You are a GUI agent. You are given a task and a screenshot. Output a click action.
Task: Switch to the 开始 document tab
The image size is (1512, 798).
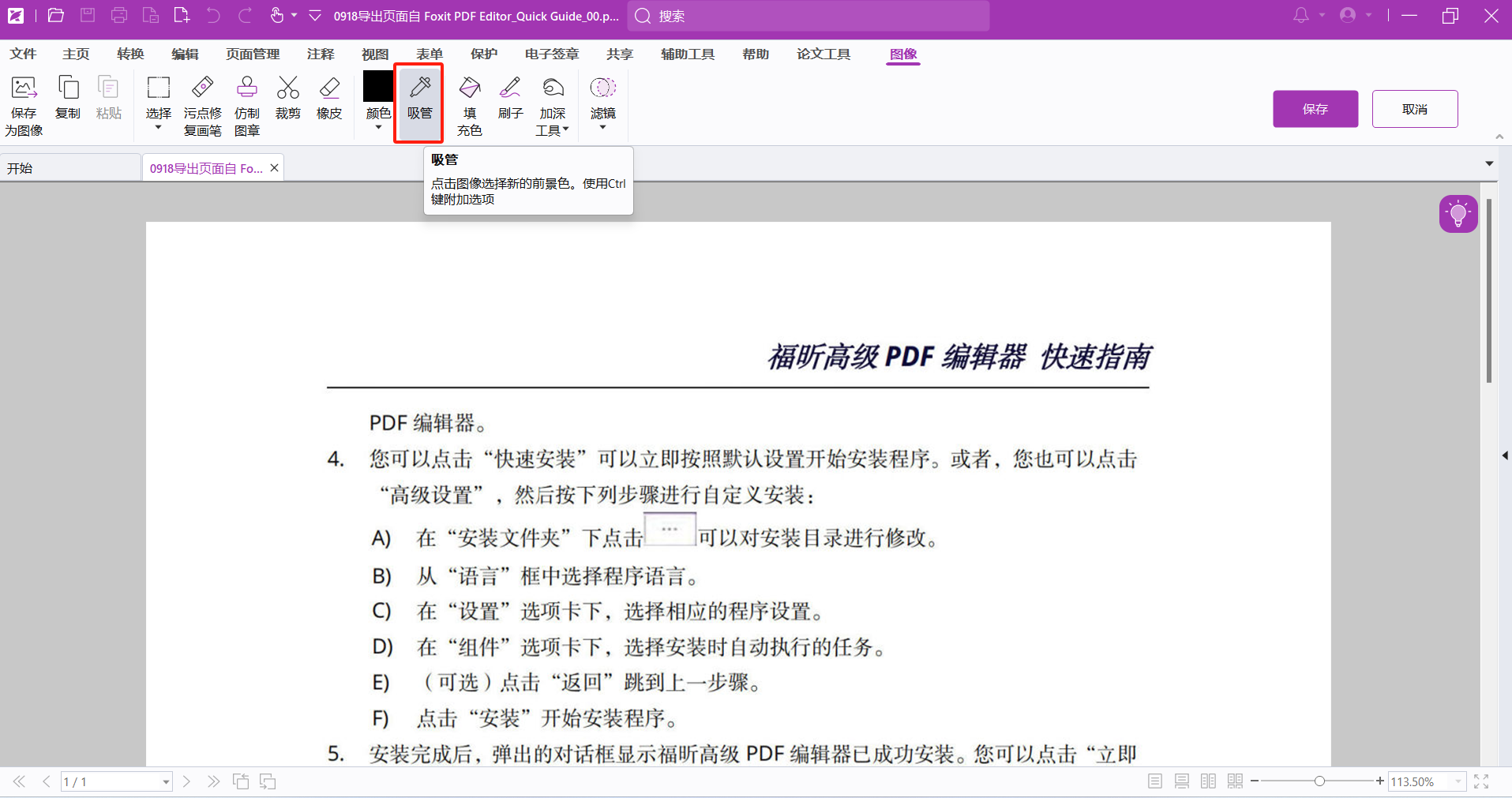[21, 168]
